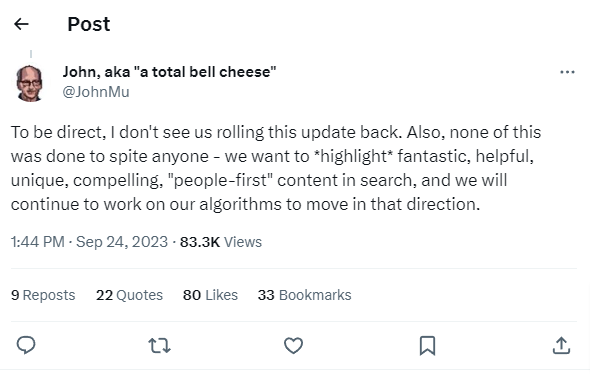Click the display name John, aka "a total bell cheese"

click(x=169, y=72)
